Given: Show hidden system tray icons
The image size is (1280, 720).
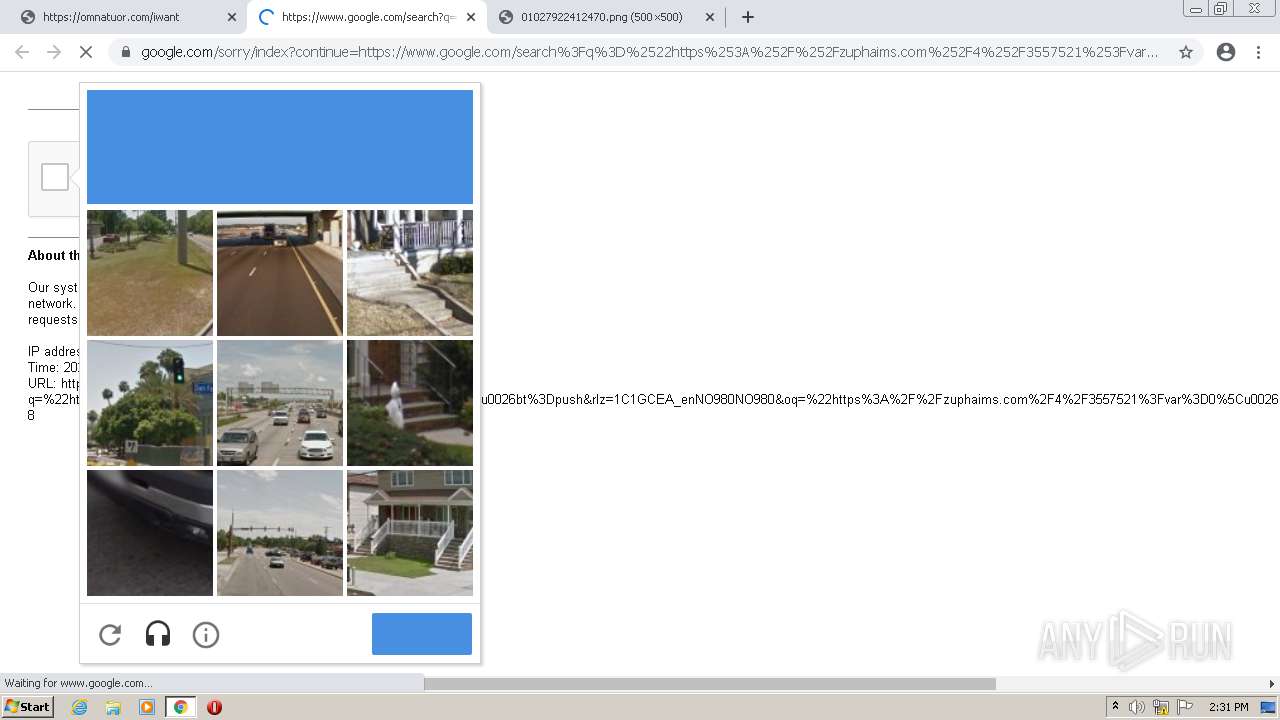Looking at the screenshot, I should [x=1116, y=707].
